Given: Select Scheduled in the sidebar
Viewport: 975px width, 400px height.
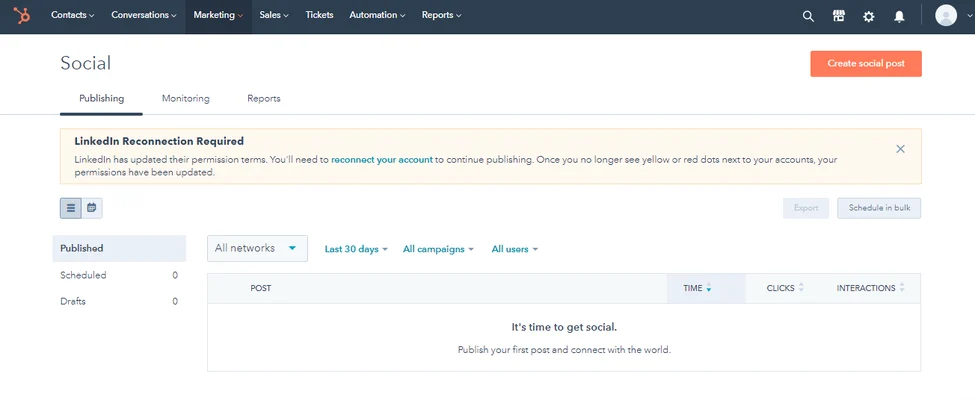Looking at the screenshot, I should [119, 275].
